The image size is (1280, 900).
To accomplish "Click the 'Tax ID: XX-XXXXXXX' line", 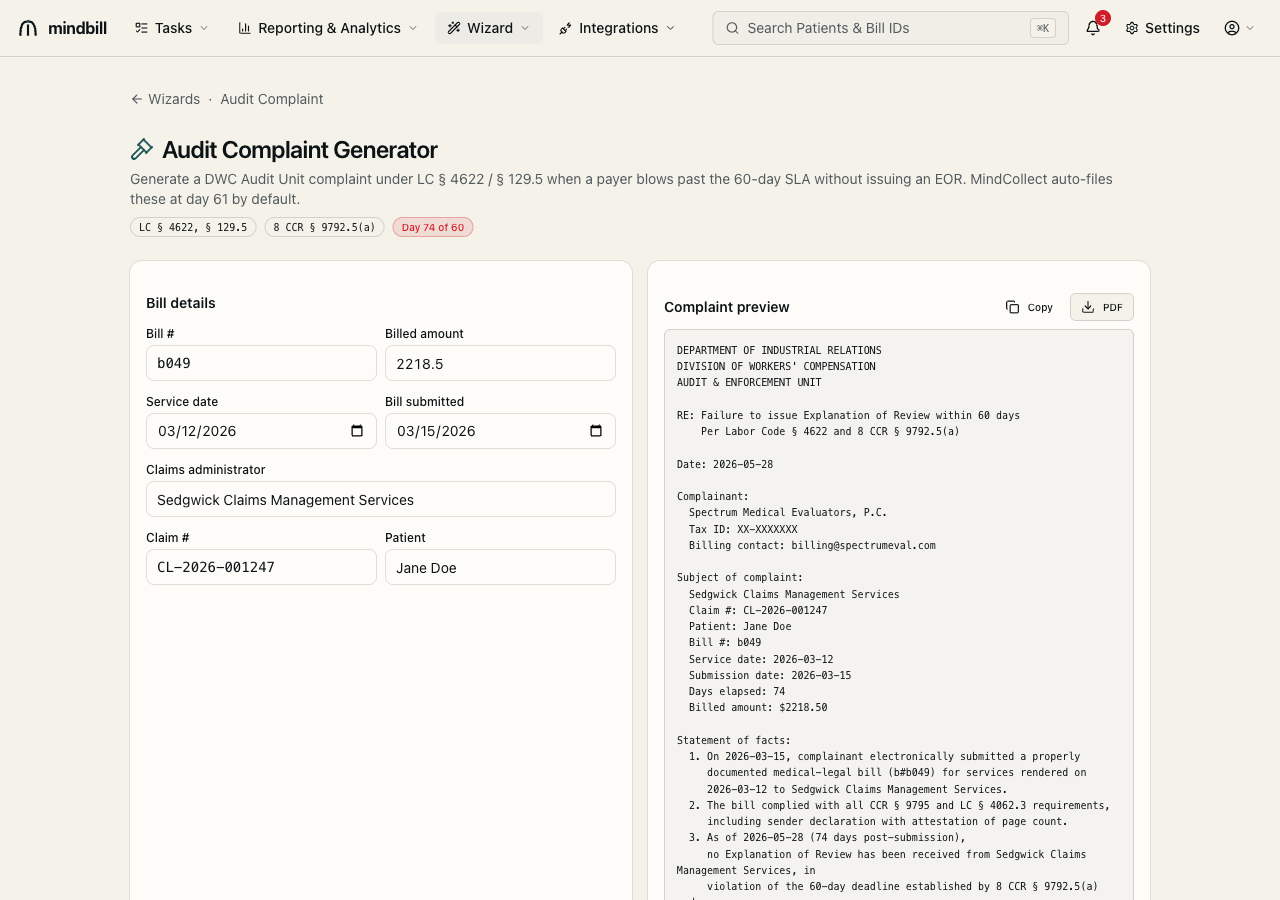I will (x=743, y=529).
